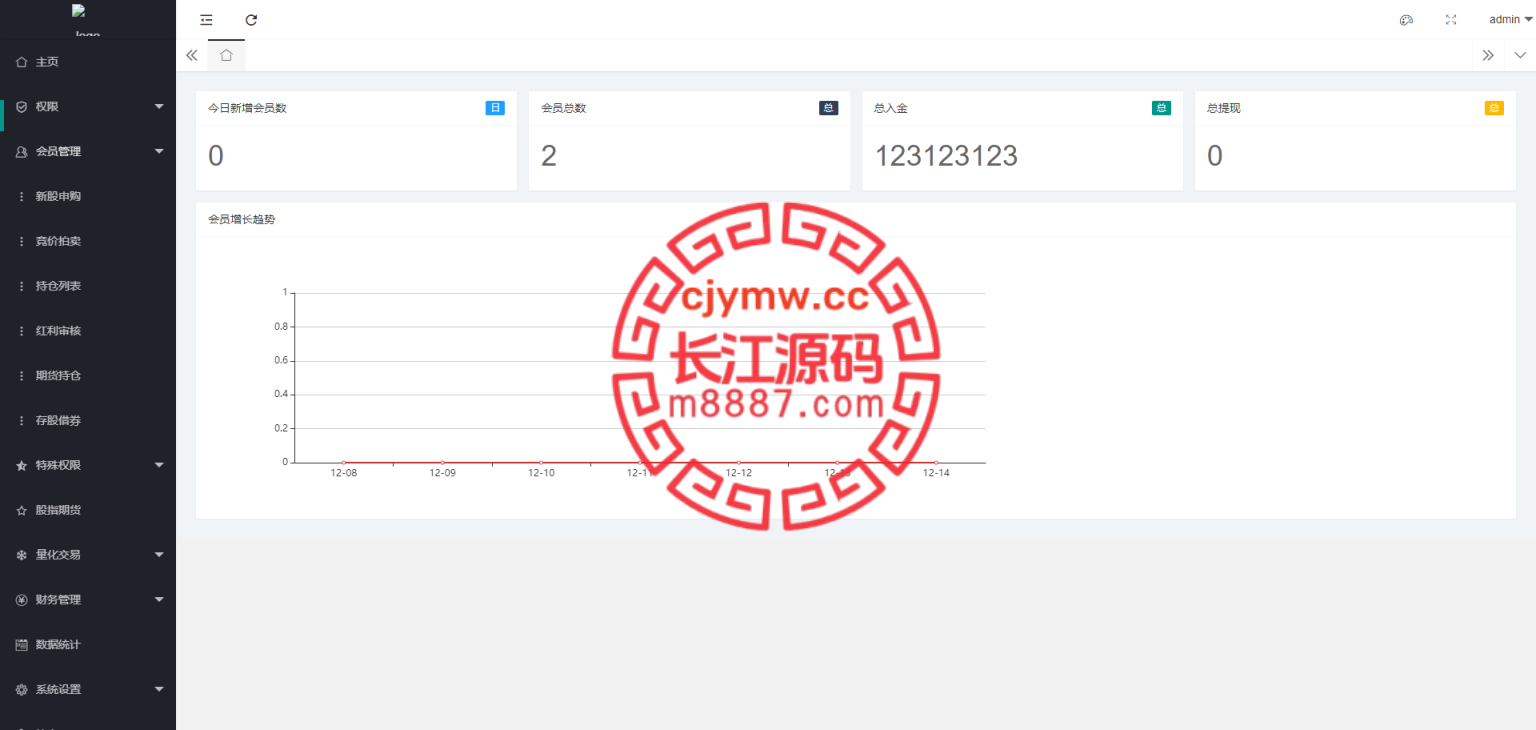This screenshot has height=730, width=1536.
Task: Click the 0.4 y-axis label
Action: (x=281, y=394)
